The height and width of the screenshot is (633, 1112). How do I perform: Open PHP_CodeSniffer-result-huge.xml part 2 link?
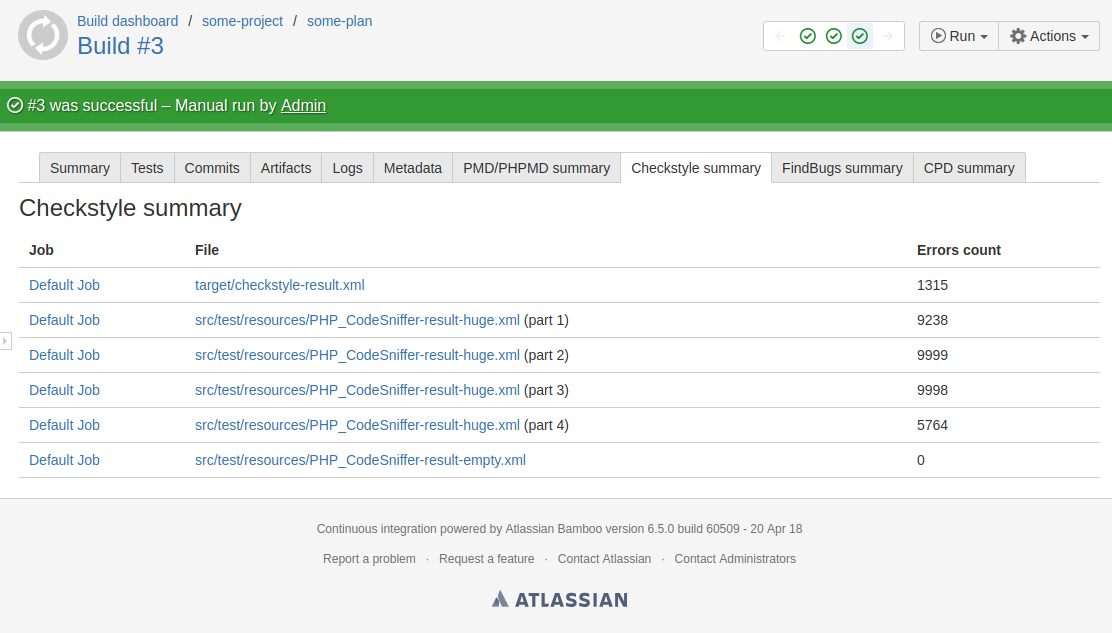coord(357,355)
